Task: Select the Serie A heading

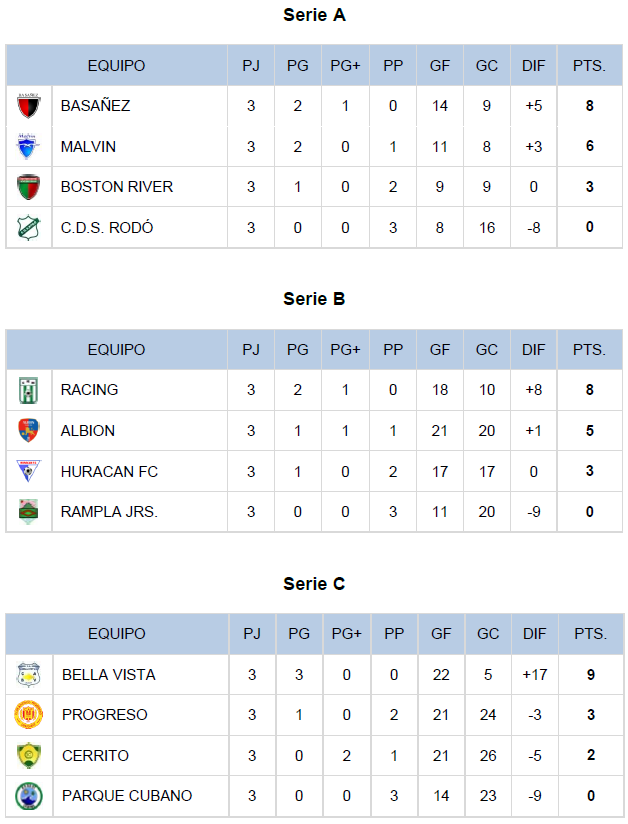Action: 314,15
